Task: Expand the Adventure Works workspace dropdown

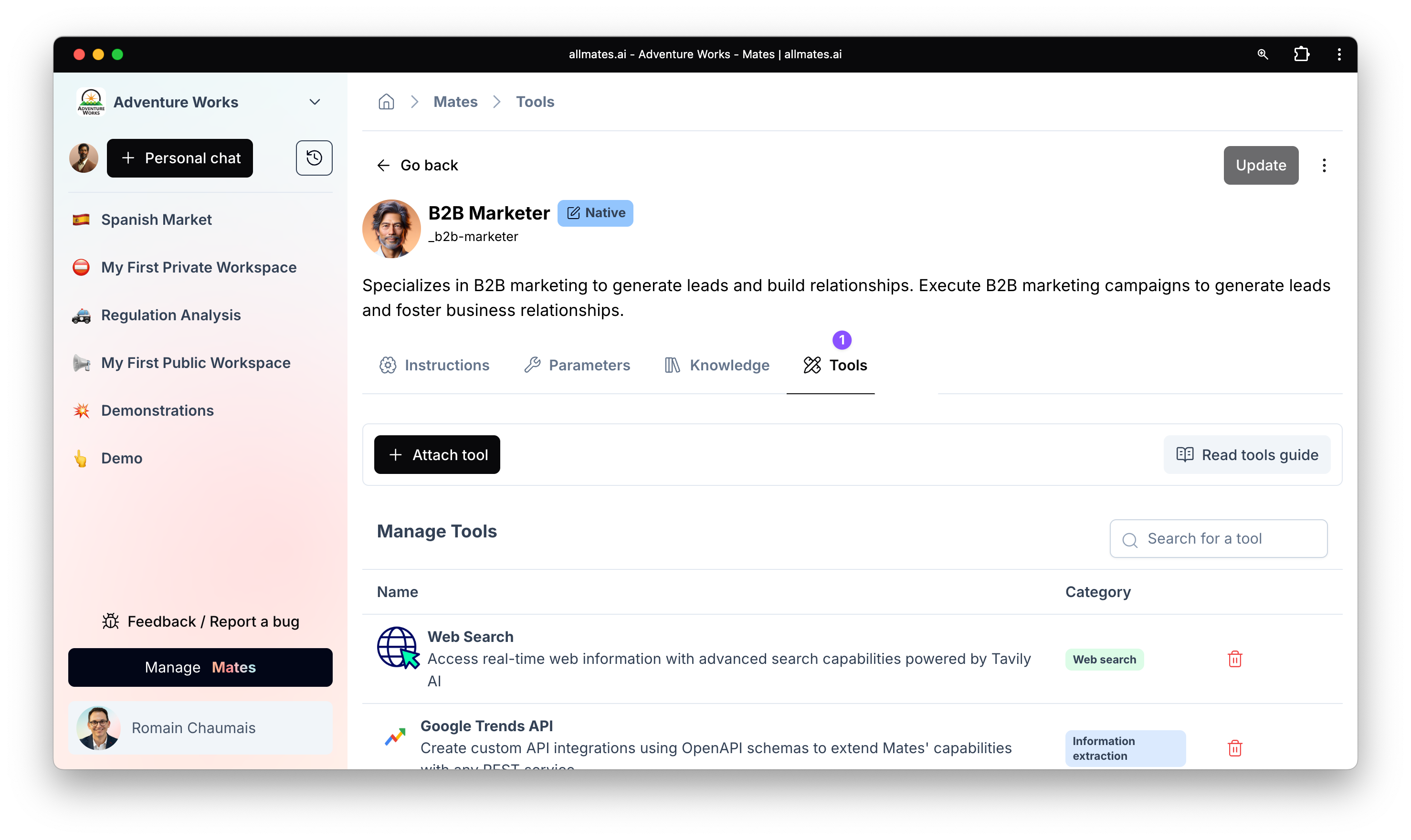Action: [x=315, y=102]
